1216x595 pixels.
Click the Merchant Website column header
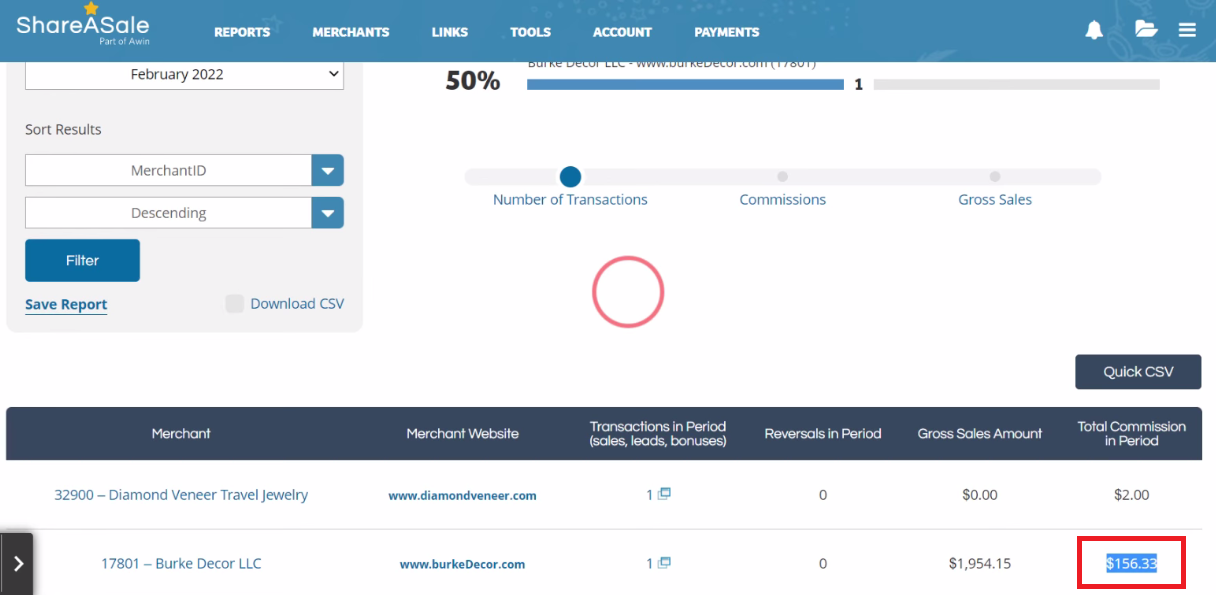click(x=462, y=434)
